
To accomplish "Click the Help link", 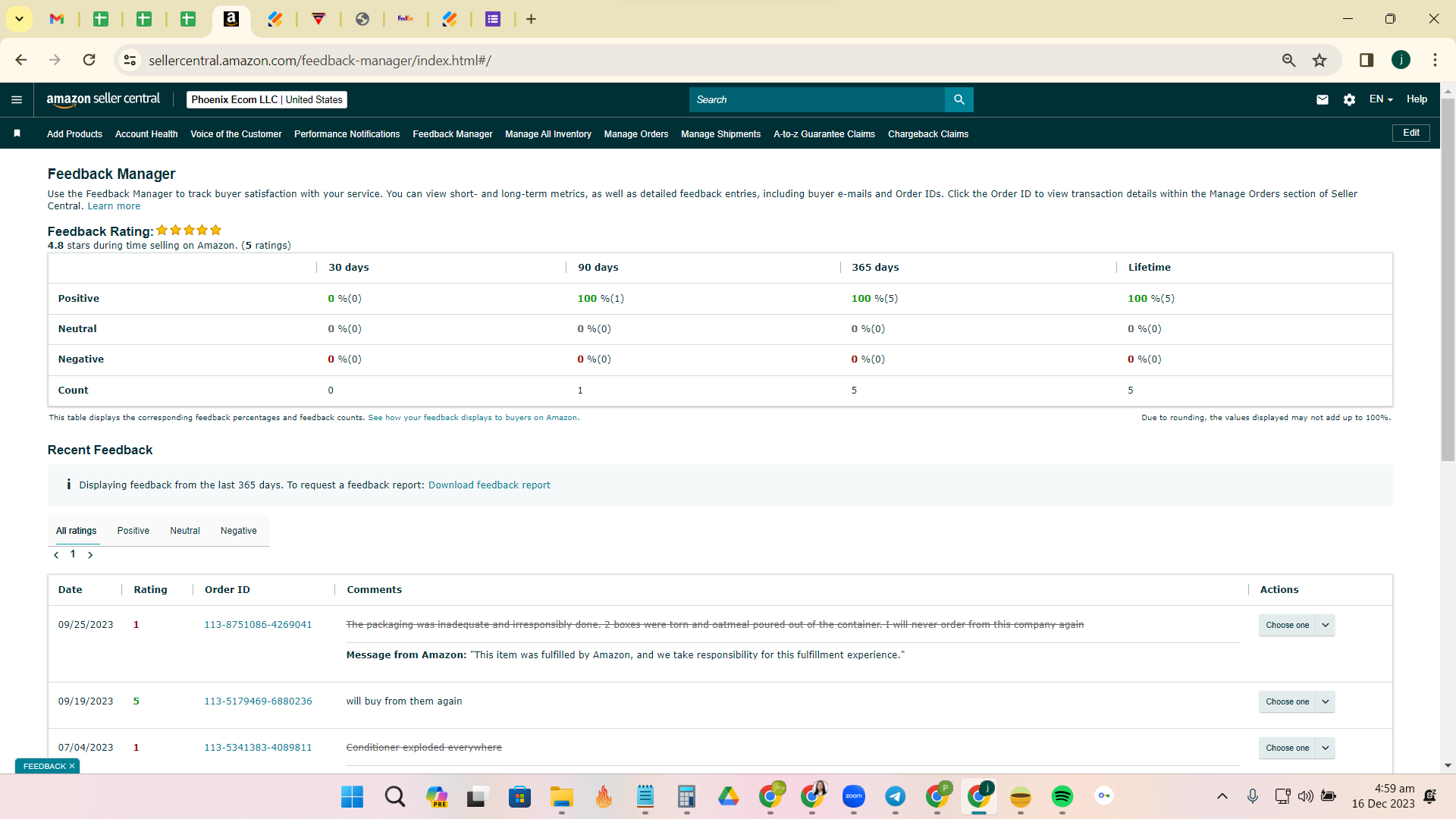I will pos(1417,99).
